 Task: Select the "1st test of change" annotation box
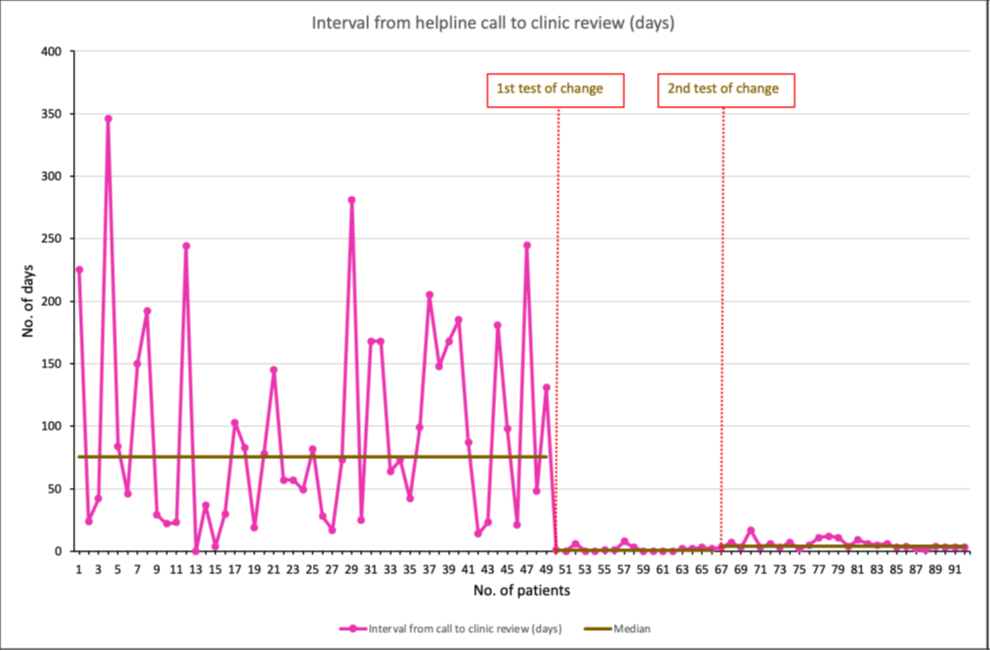click(x=555, y=89)
